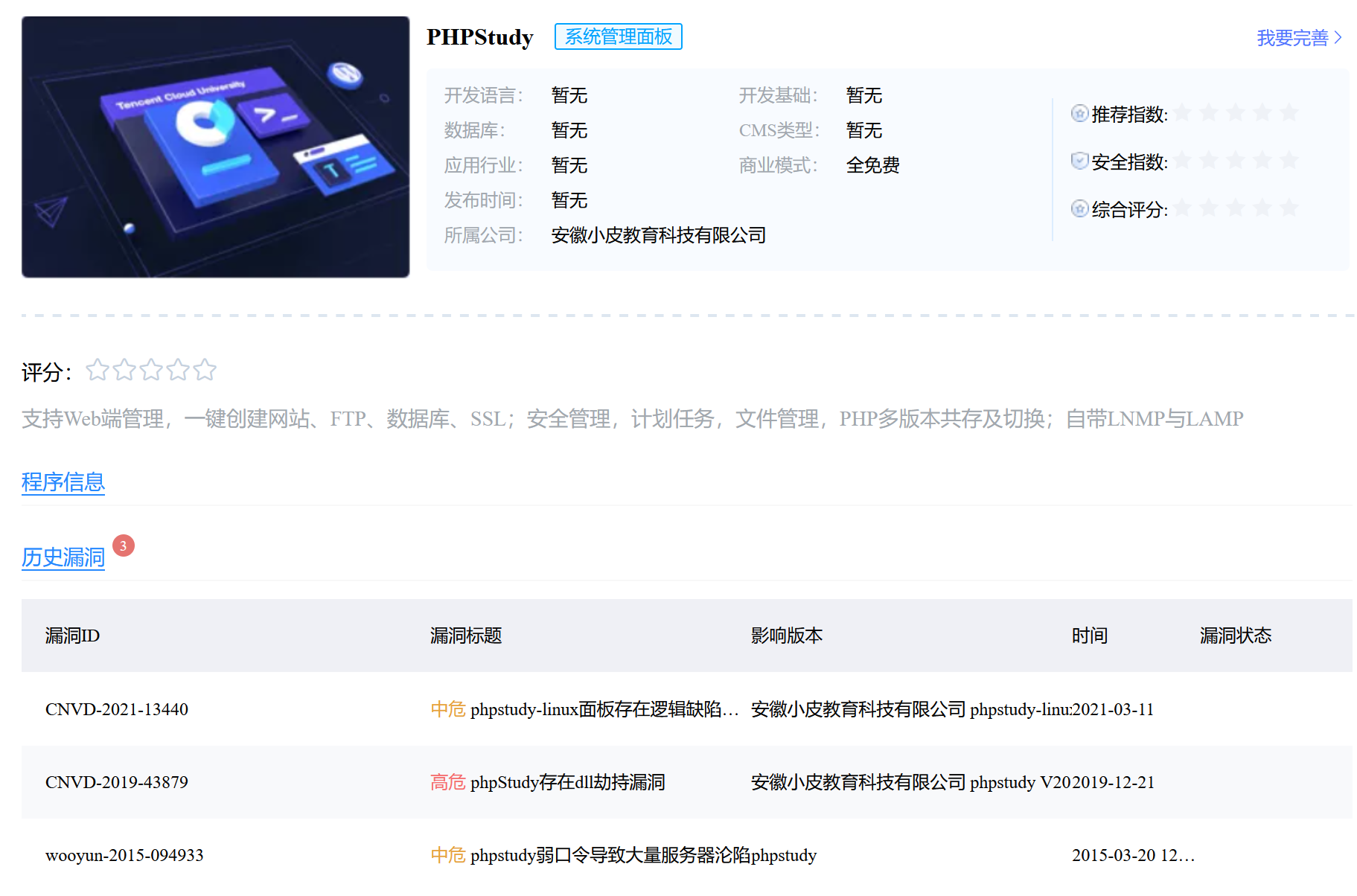
Task: Click the fifth star of 综合评分
Action: (x=1289, y=208)
